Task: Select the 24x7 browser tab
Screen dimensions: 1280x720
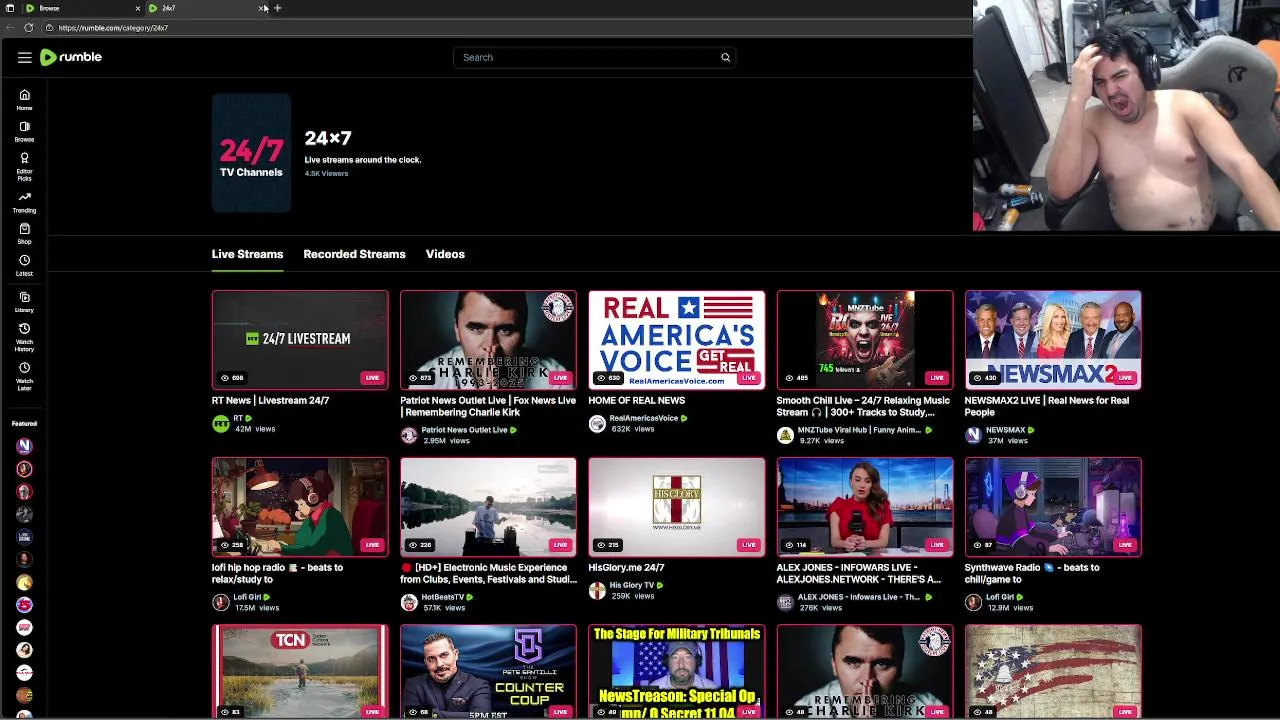Action: (207, 8)
